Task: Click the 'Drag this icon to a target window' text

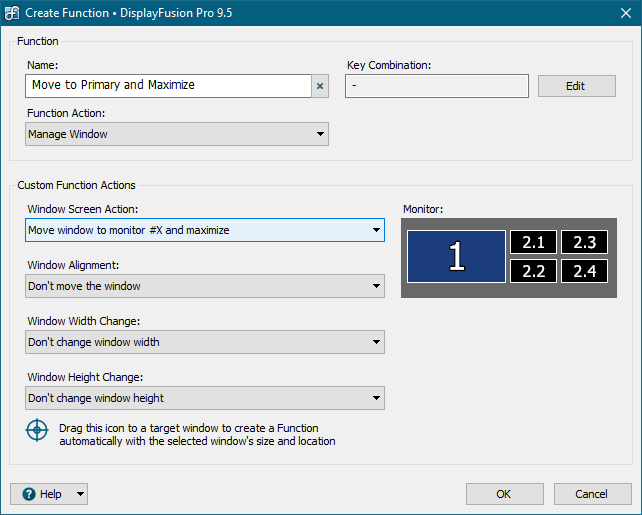Action: coord(197,435)
